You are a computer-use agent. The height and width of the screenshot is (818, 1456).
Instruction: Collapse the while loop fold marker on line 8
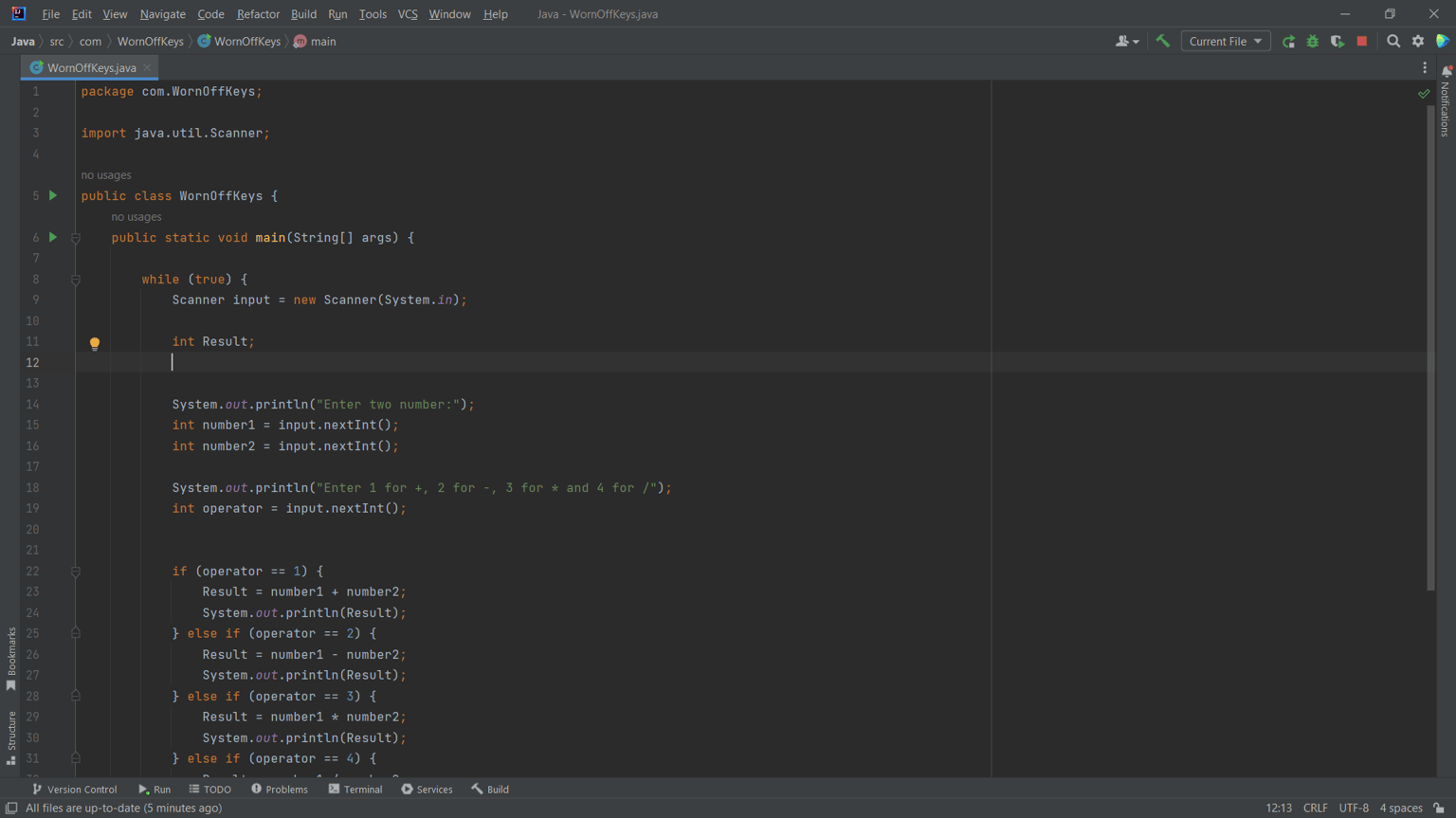coord(76,280)
